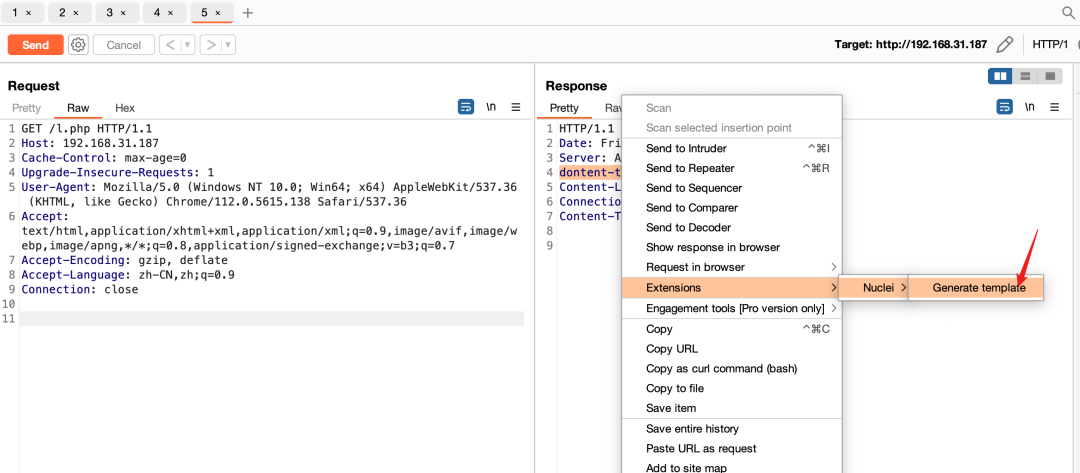This screenshot has height=473, width=1080.
Task: Click the empty line 11 in Request
Action: point(270,319)
